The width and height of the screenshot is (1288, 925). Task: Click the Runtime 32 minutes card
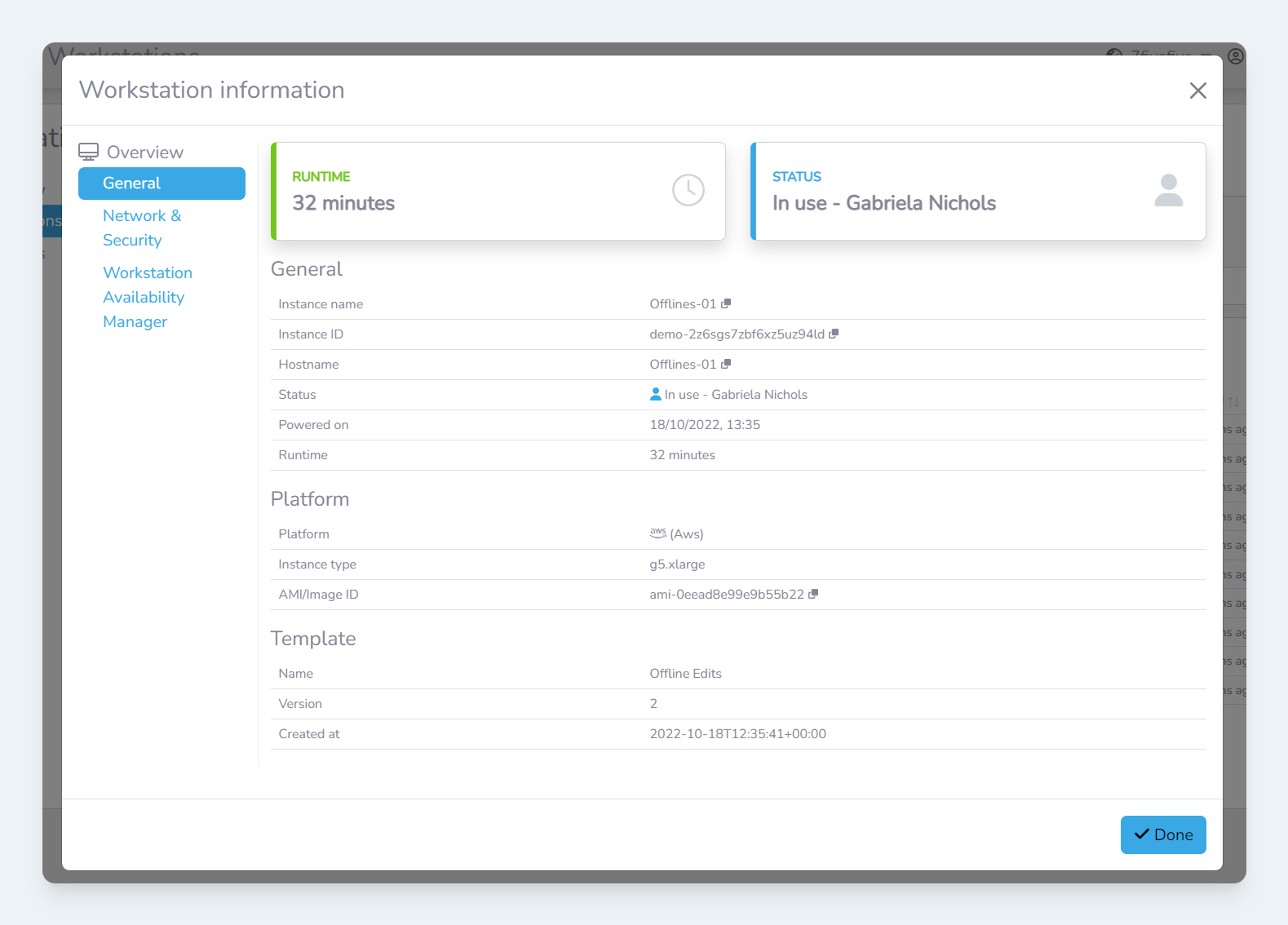pyautogui.click(x=498, y=192)
